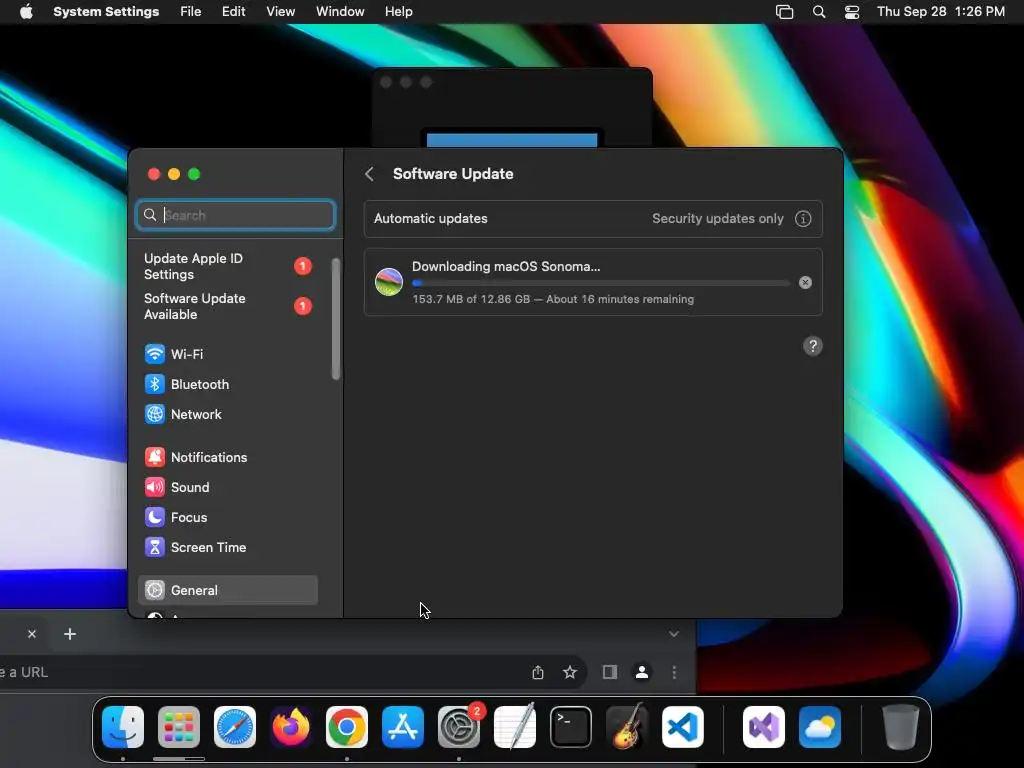Show info for Automatic updates
The height and width of the screenshot is (768, 1024).
(x=803, y=219)
